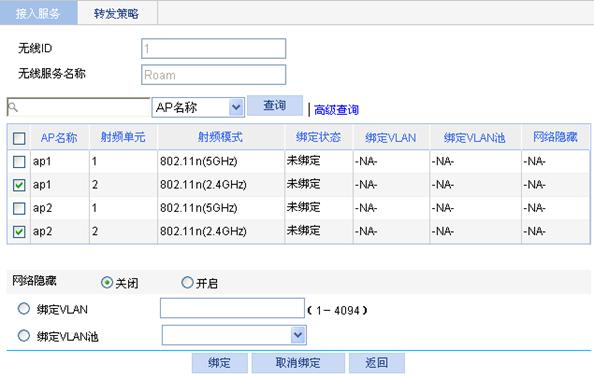Sort by the 网络隐藏 column header
Viewport: 594px width, 378px height.
555,137
